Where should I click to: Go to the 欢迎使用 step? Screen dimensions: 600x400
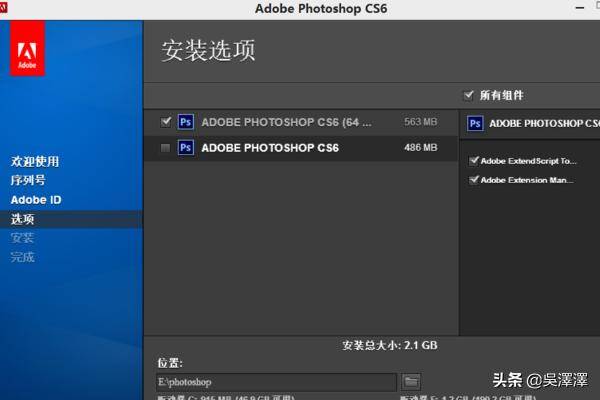(x=35, y=161)
